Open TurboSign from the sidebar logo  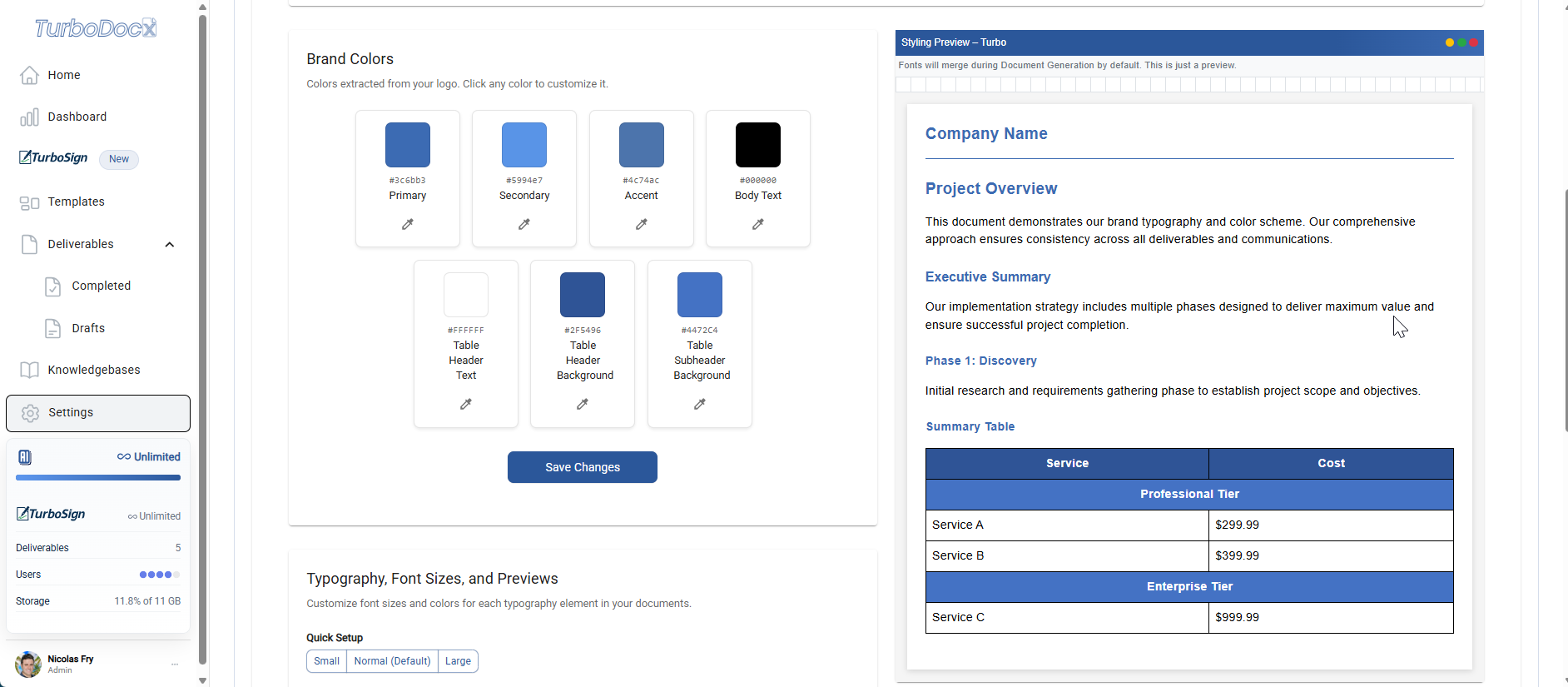(53, 157)
